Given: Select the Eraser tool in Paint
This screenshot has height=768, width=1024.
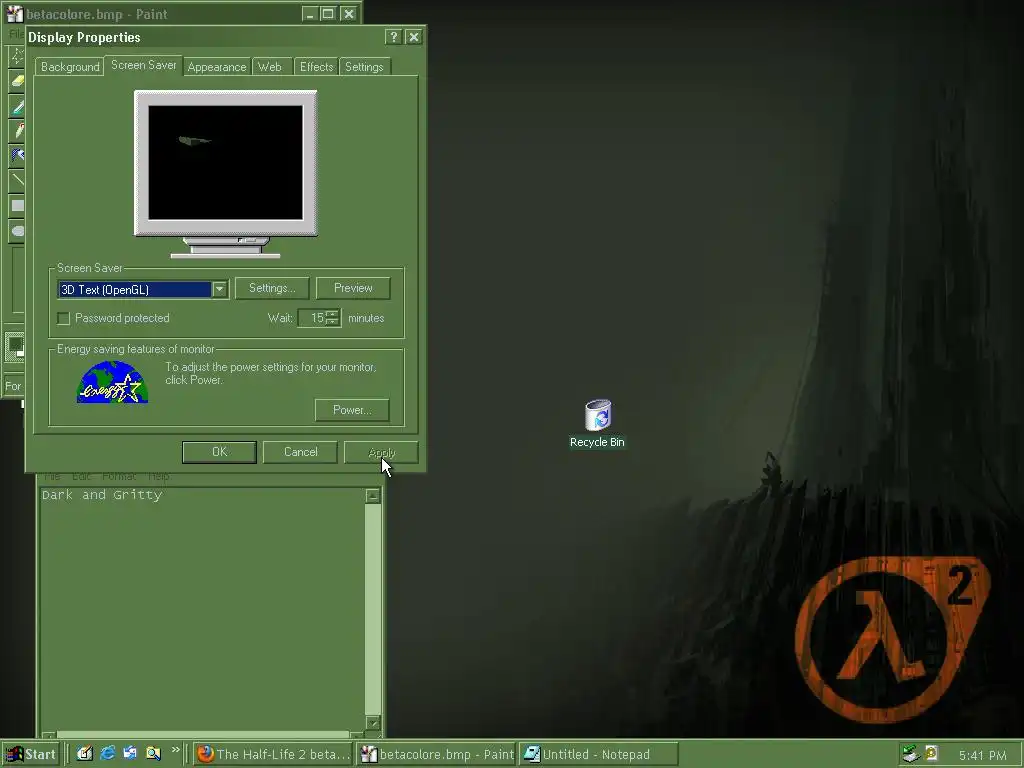Looking at the screenshot, I should pyautogui.click(x=17, y=80).
